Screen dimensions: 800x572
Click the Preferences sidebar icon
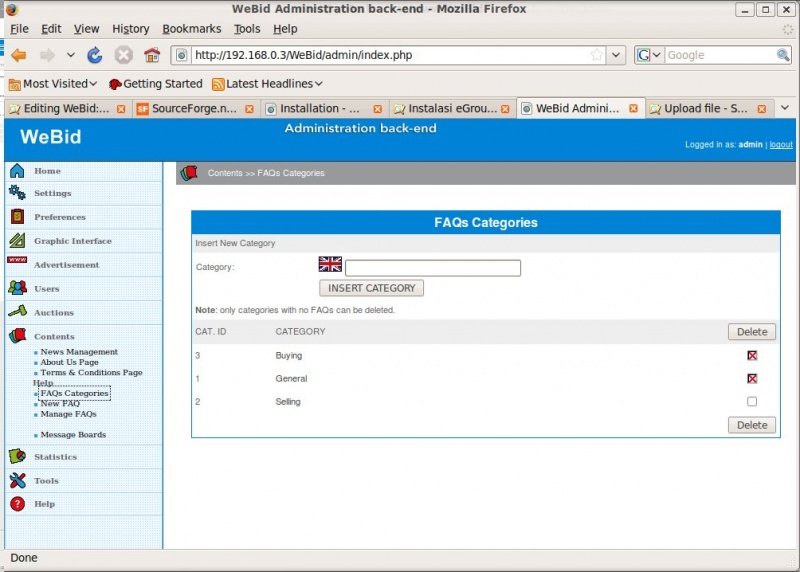(x=17, y=217)
